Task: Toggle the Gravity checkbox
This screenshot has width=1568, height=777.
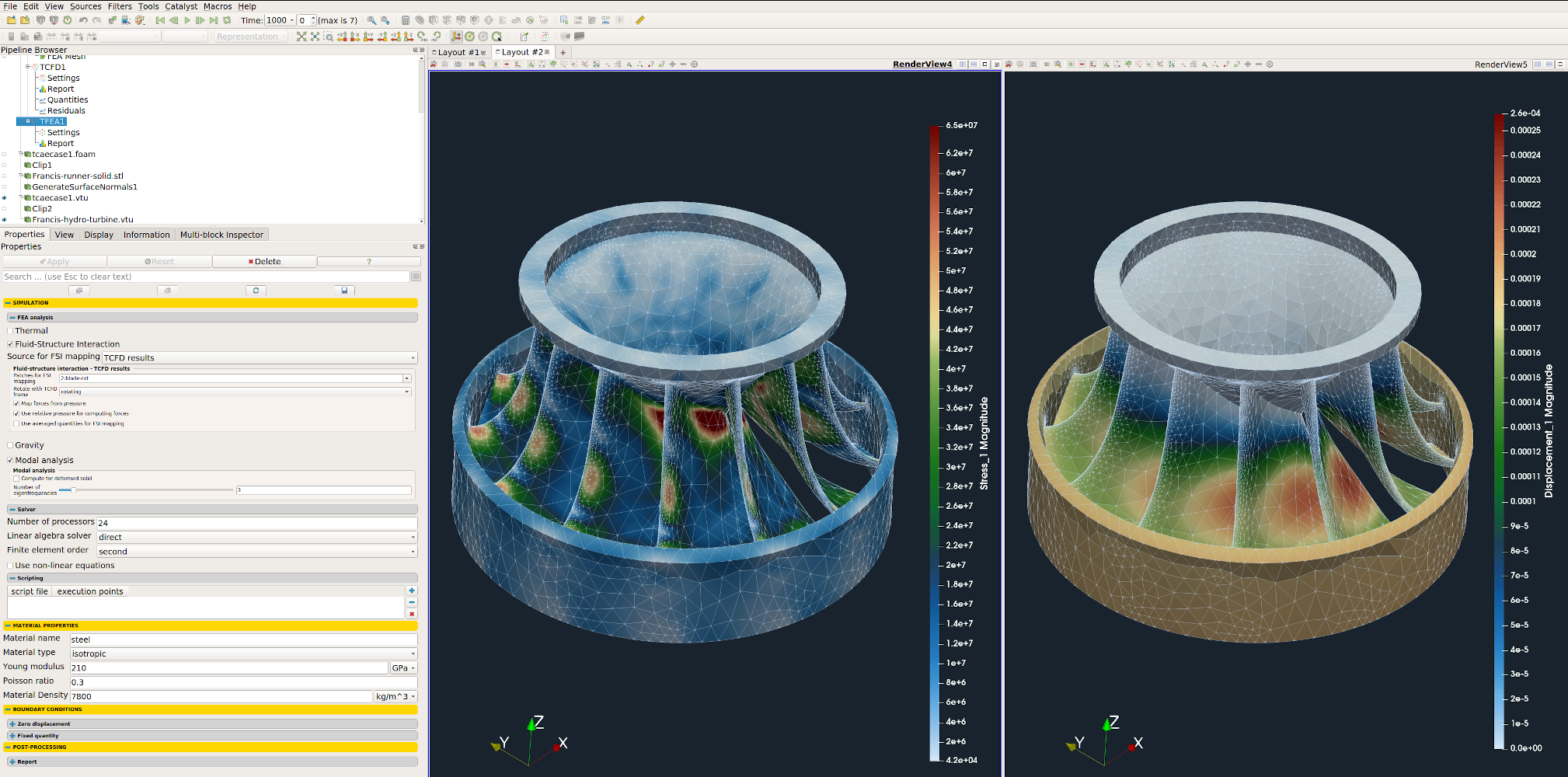Action: click(10, 446)
